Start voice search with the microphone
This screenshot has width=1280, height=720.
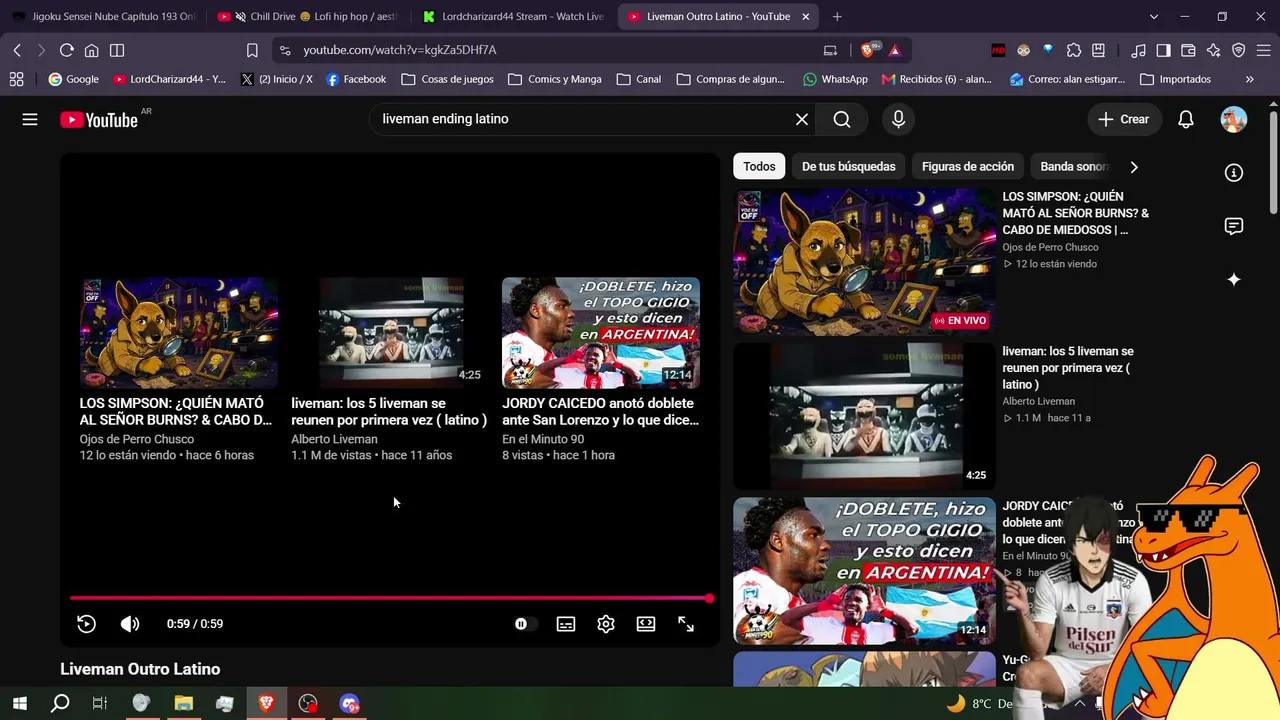(x=898, y=119)
